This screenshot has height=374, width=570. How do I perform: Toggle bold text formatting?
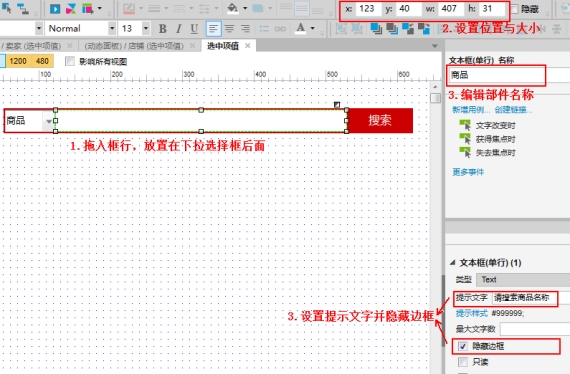(163, 29)
